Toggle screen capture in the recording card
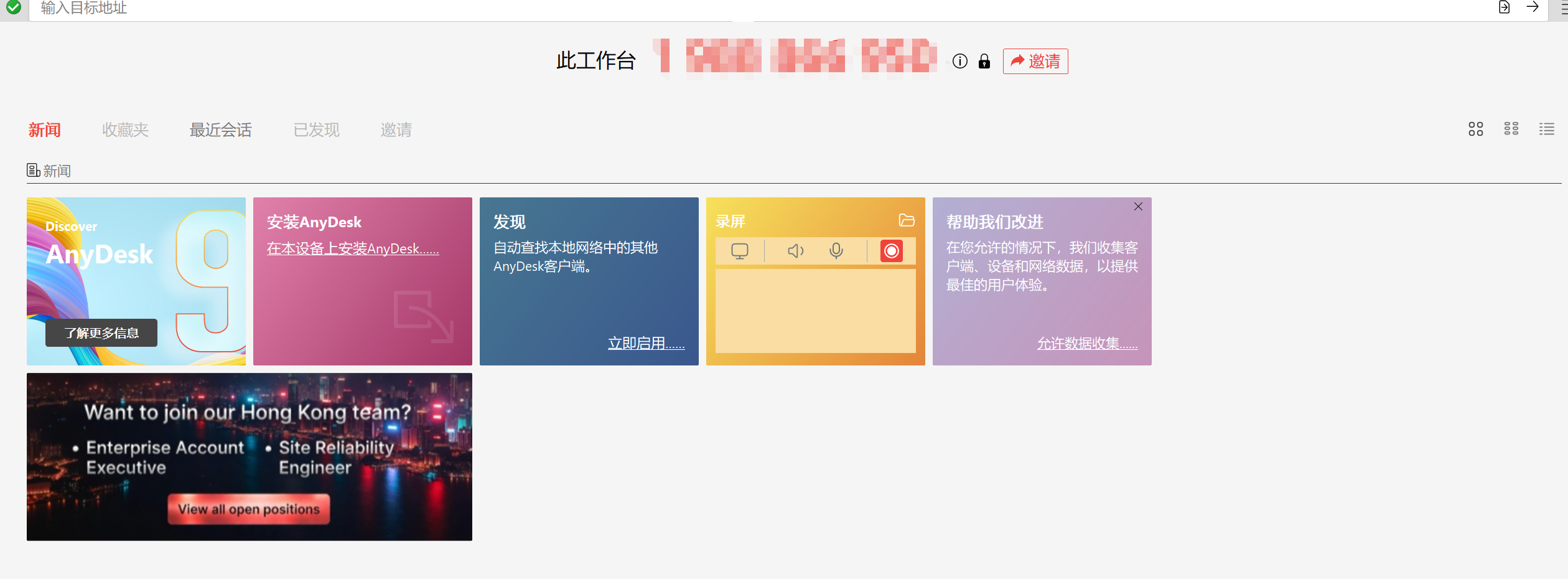This screenshot has width=1568, height=579. click(740, 251)
